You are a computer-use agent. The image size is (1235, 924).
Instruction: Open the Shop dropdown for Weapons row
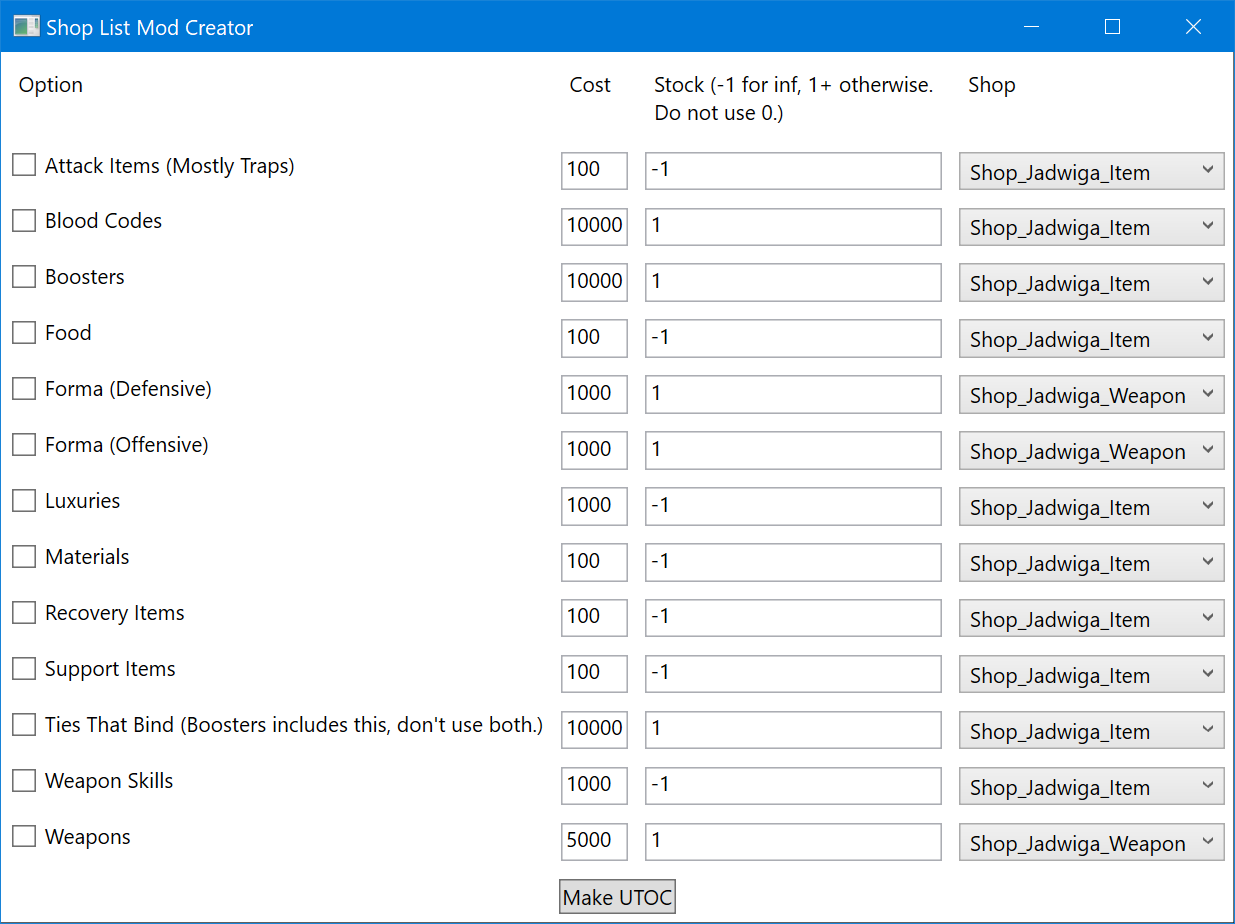(x=1091, y=843)
